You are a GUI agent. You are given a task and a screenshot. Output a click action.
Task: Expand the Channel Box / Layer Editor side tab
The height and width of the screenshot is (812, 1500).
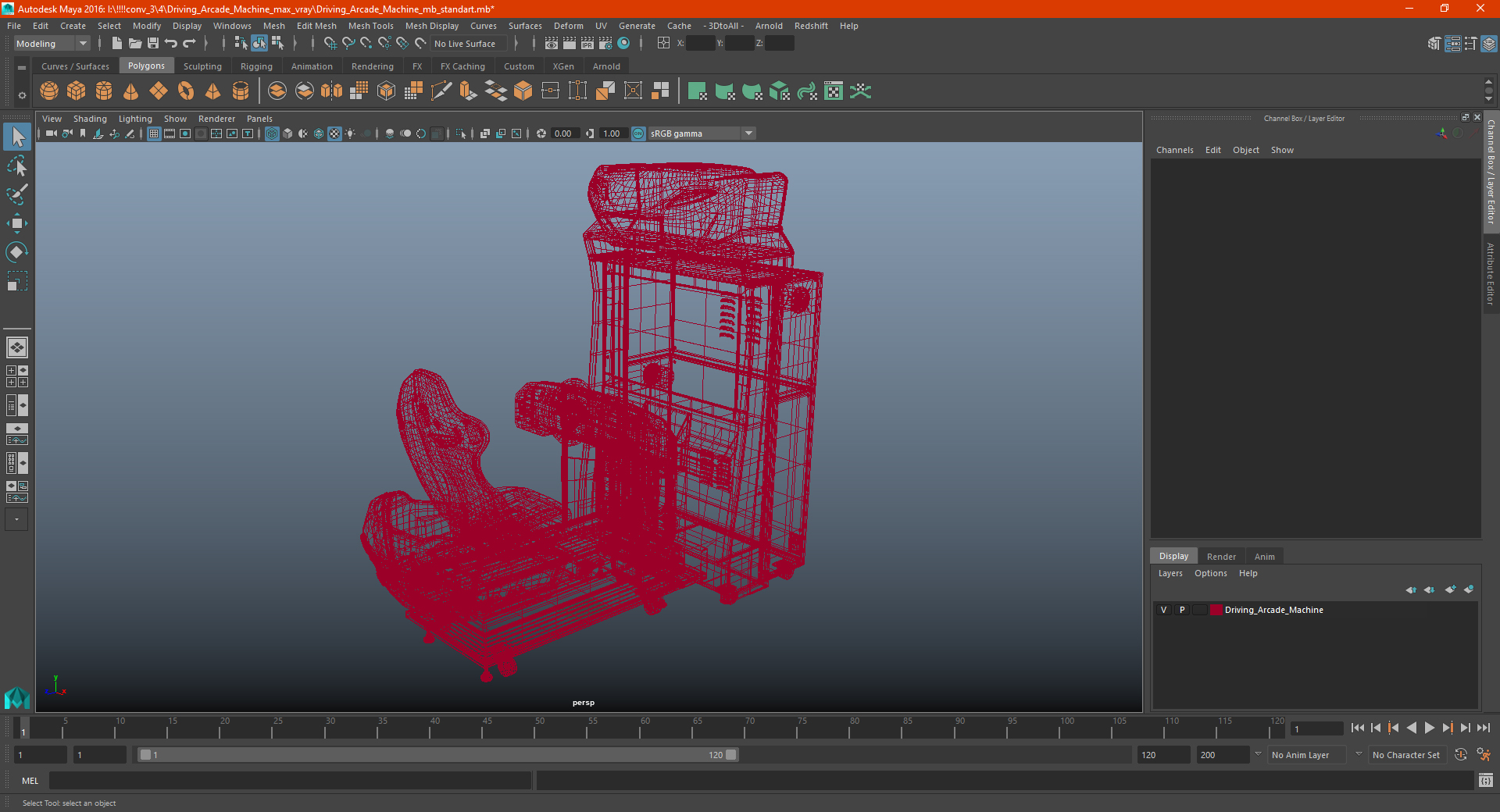(1491, 171)
